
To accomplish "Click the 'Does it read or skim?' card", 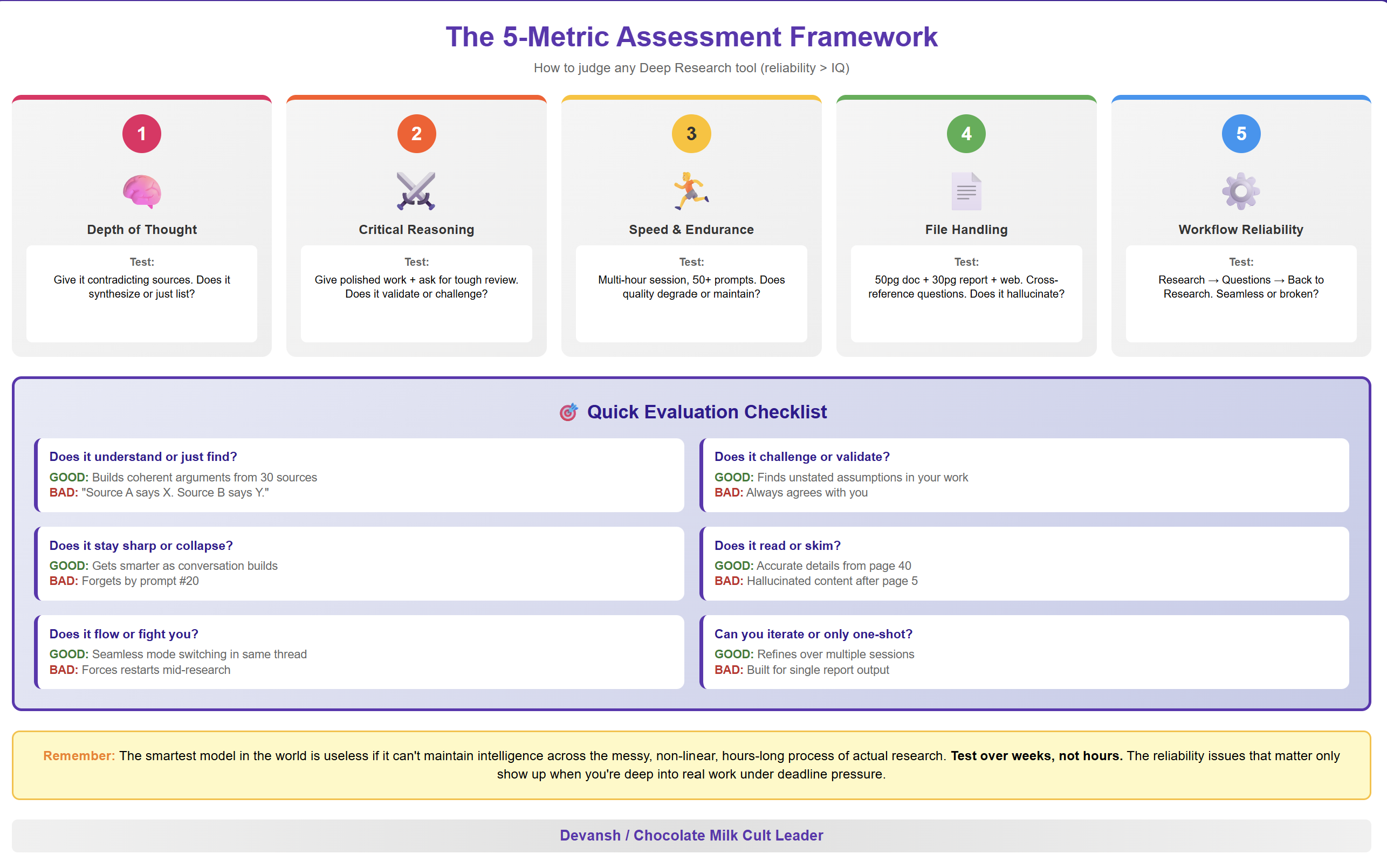I will 1024,563.
